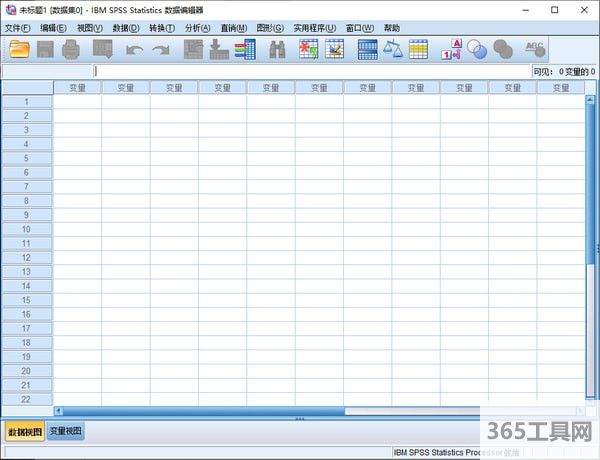Click the Undo arrow icon
The image size is (600, 460).
[134, 50]
